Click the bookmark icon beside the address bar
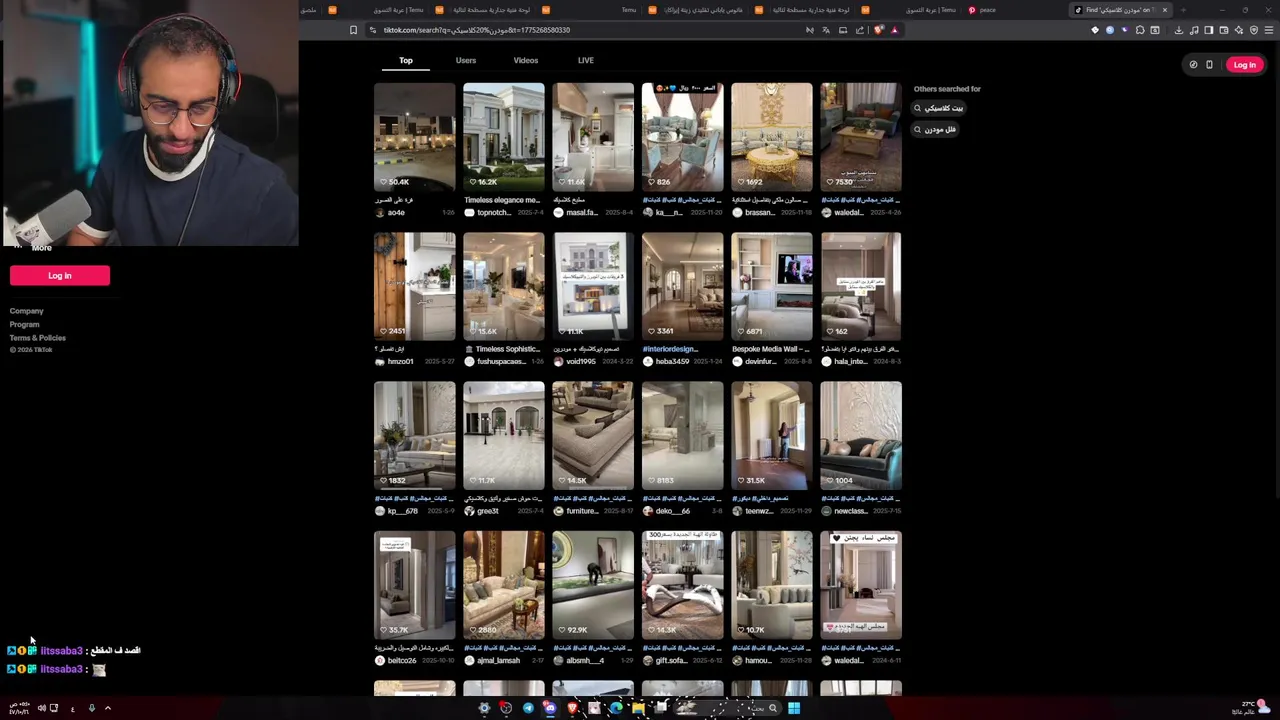 click(x=353, y=30)
